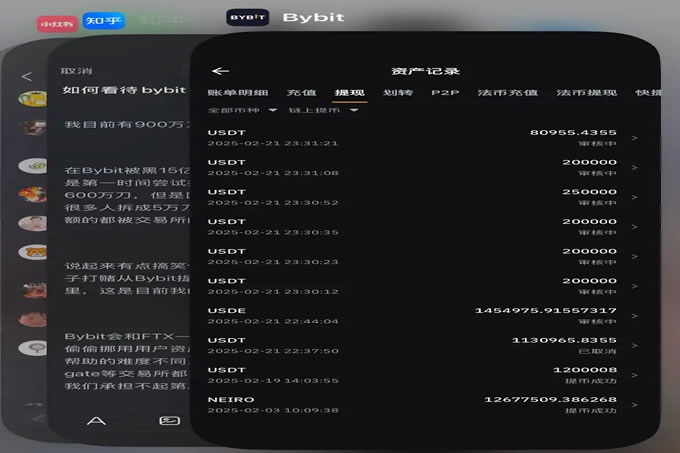
Task: Tap the image insert icon in Zhihu
Action: click(x=170, y=420)
